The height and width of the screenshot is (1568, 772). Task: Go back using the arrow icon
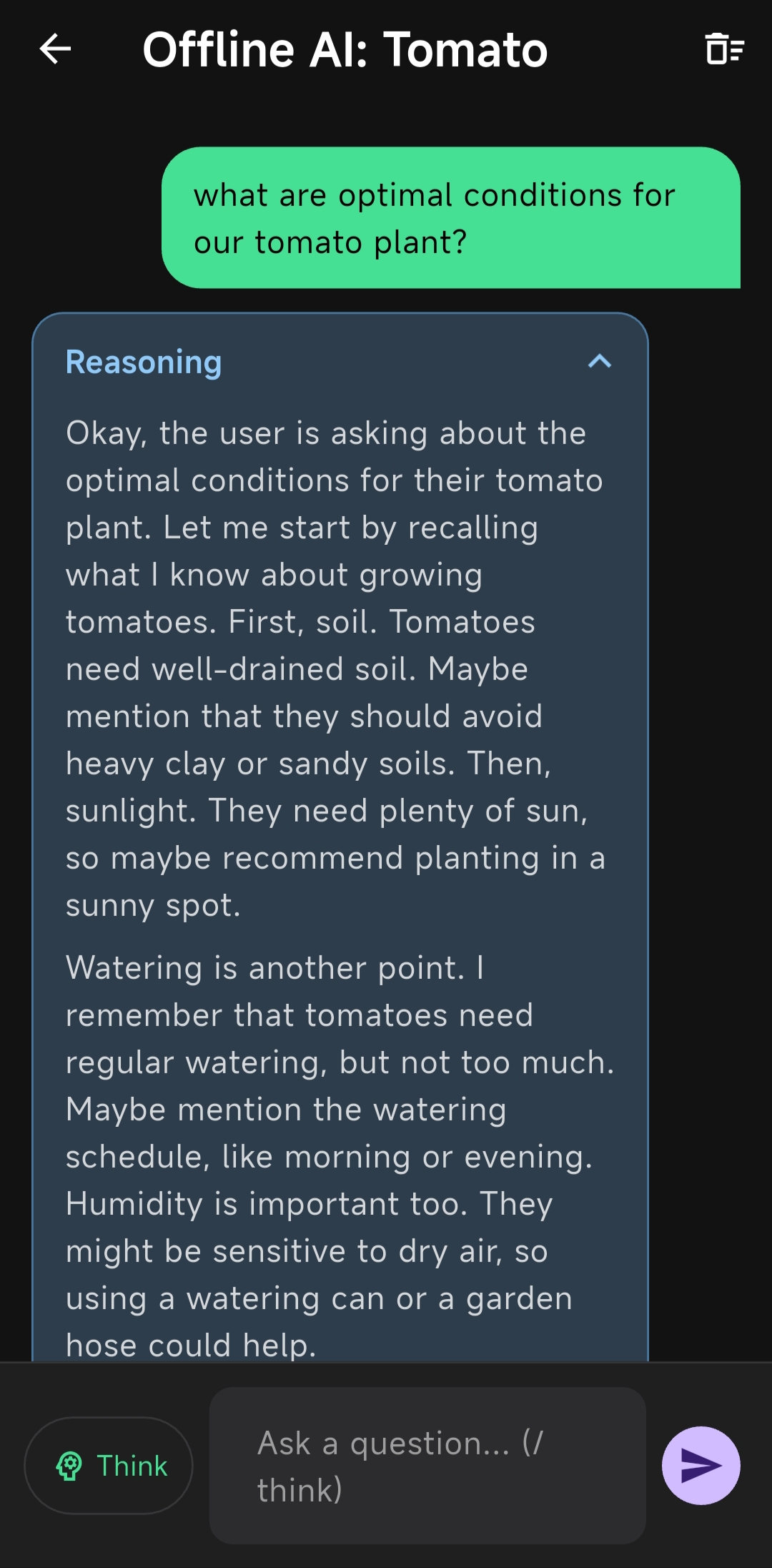(55, 49)
